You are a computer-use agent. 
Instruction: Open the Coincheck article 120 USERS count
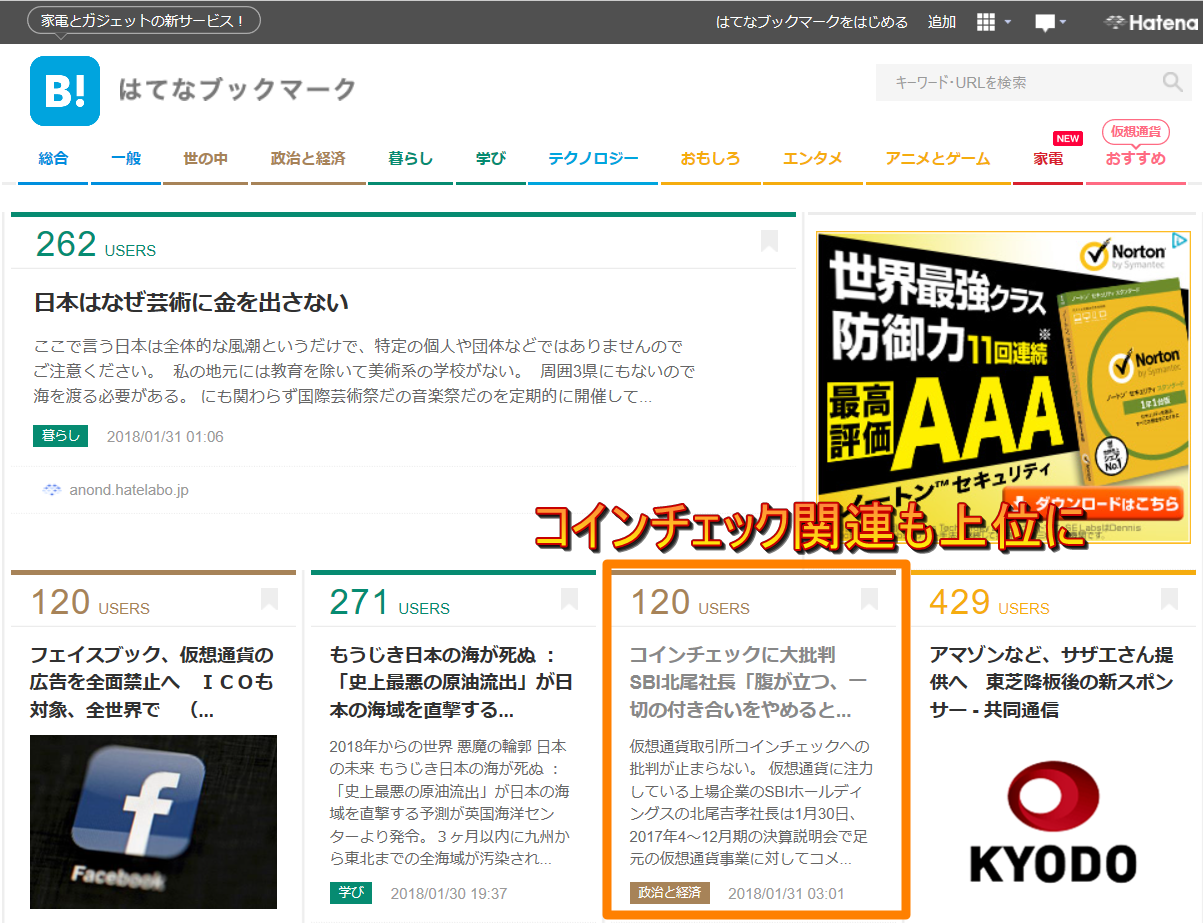690,602
